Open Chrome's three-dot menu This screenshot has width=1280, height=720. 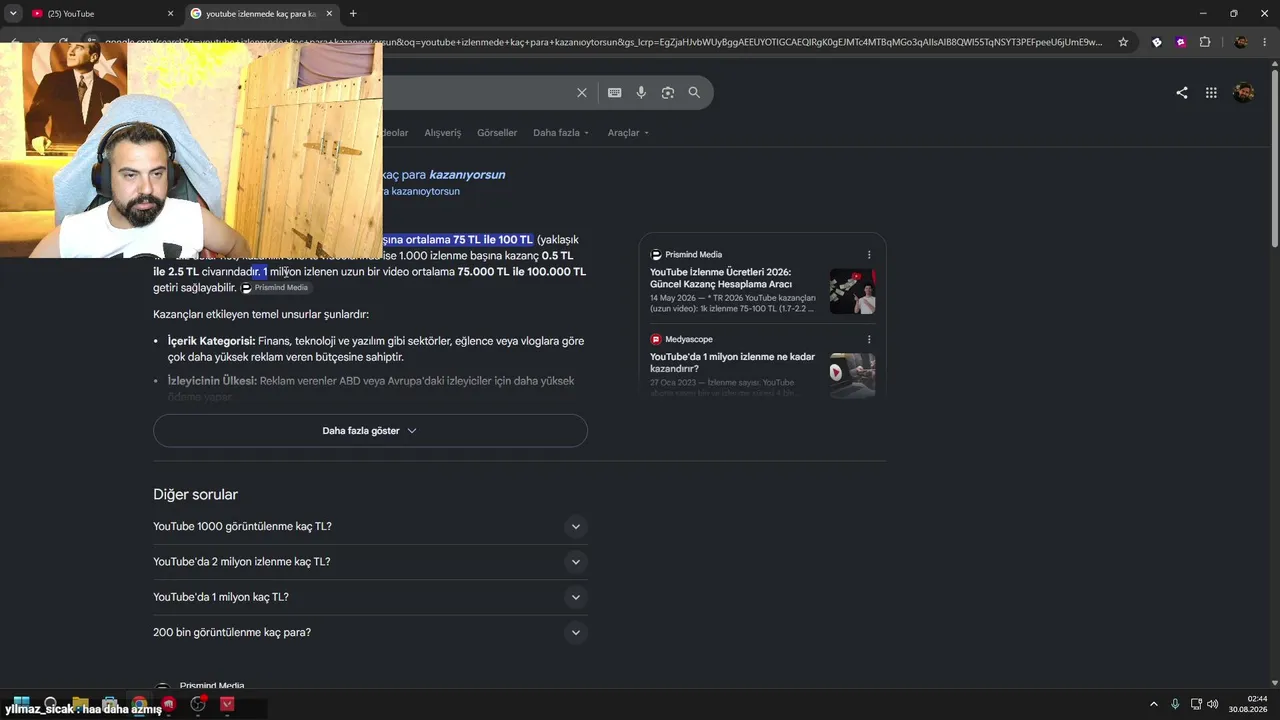pyautogui.click(x=1265, y=42)
